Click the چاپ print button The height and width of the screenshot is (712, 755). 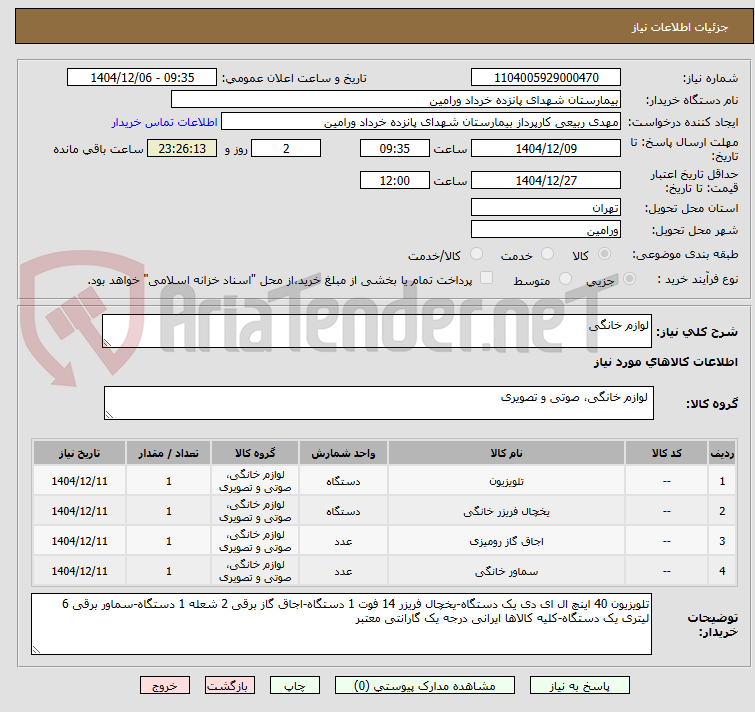tap(295, 686)
